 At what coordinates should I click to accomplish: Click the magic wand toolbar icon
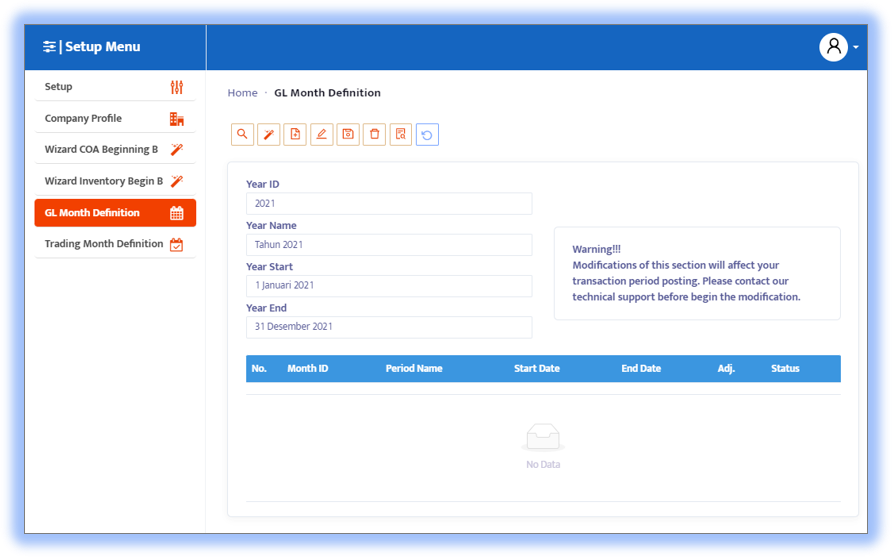(x=268, y=134)
